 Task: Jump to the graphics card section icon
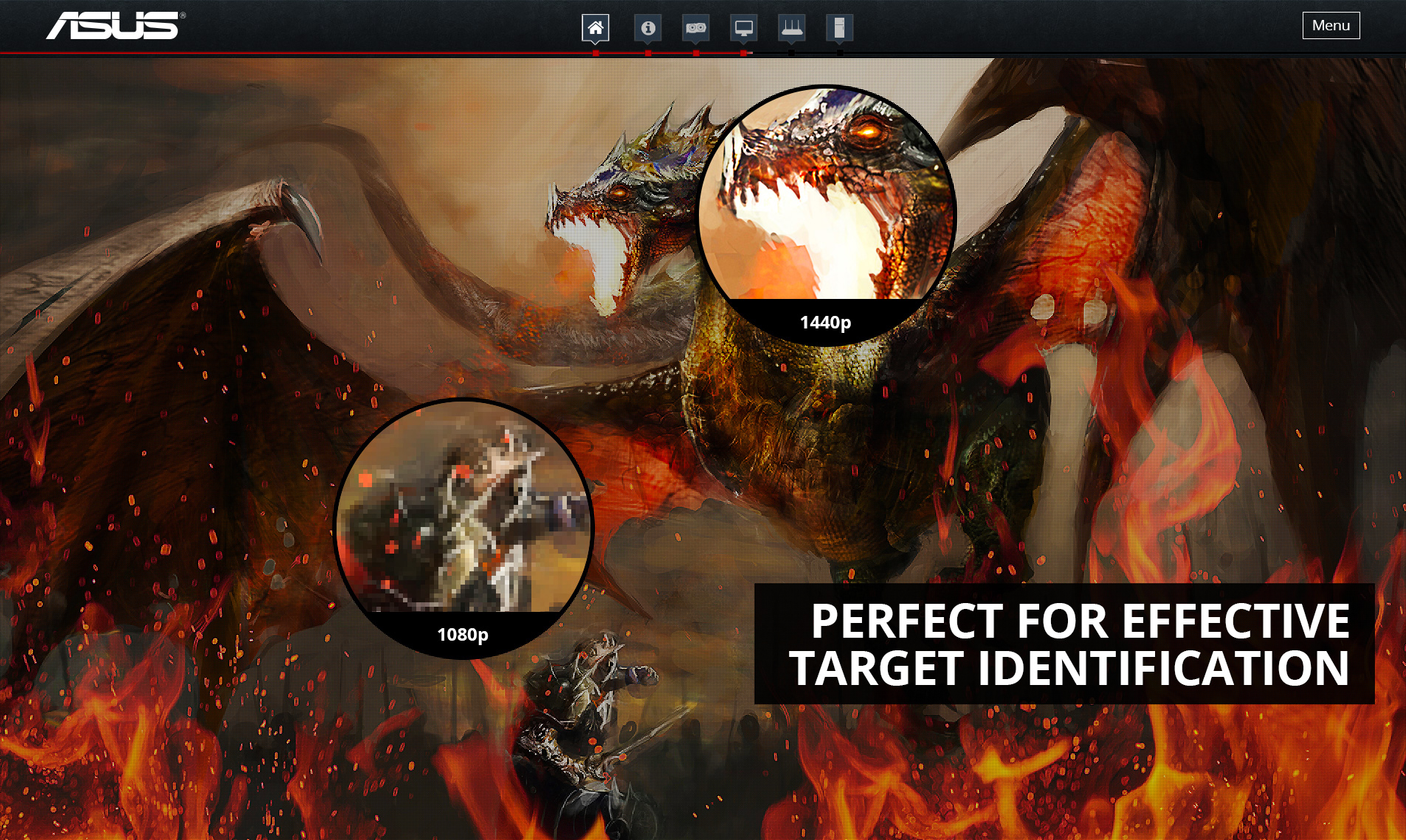tap(696, 28)
